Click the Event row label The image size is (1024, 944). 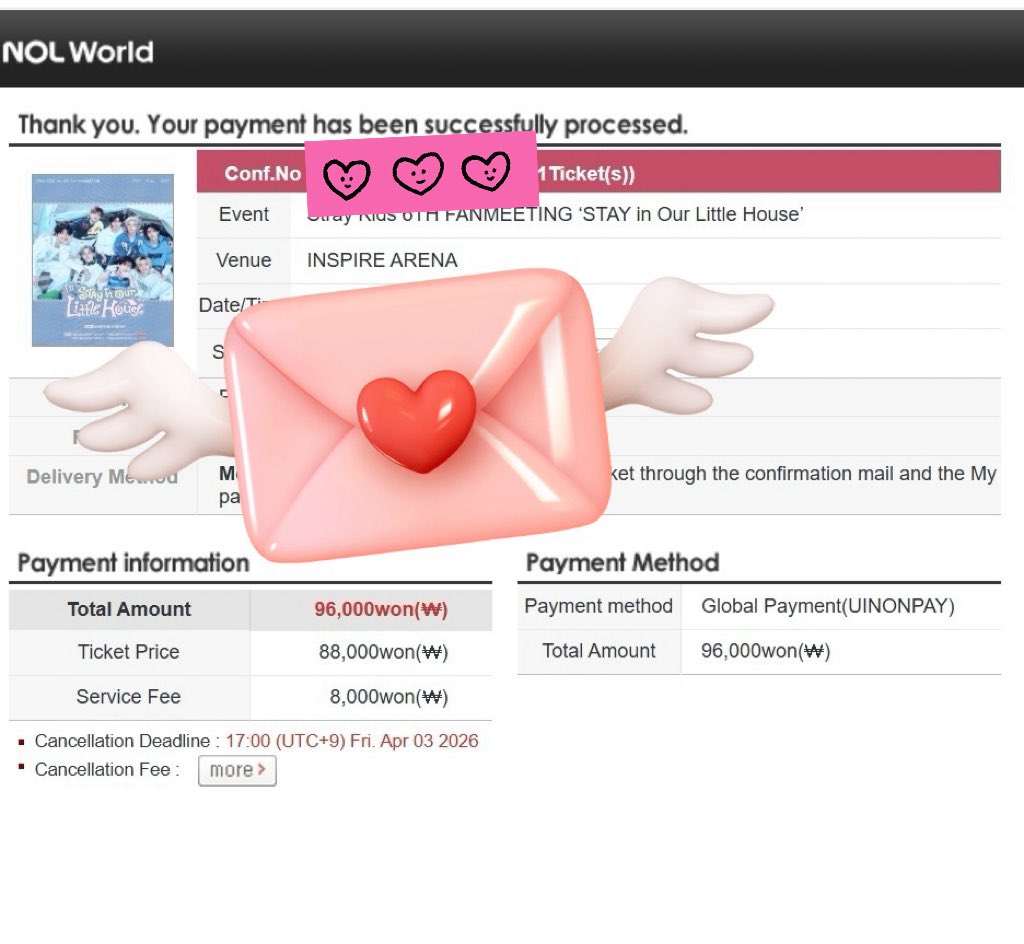click(244, 214)
